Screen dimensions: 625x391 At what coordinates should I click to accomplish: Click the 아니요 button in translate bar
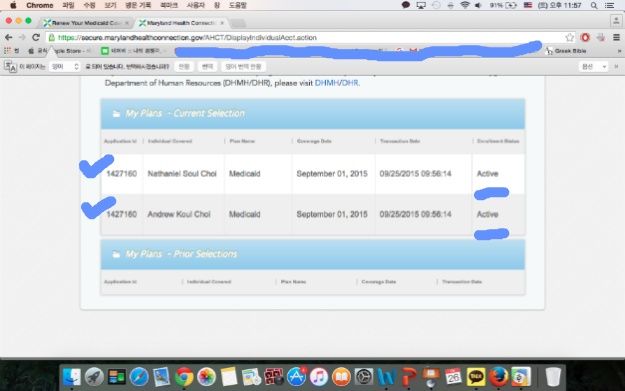pos(184,67)
